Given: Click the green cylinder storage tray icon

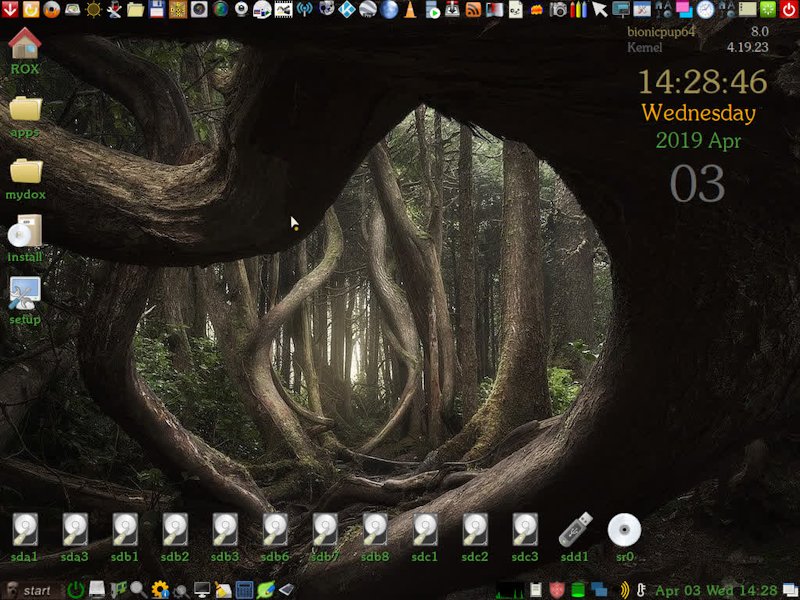Looking at the screenshot, I should [578, 590].
